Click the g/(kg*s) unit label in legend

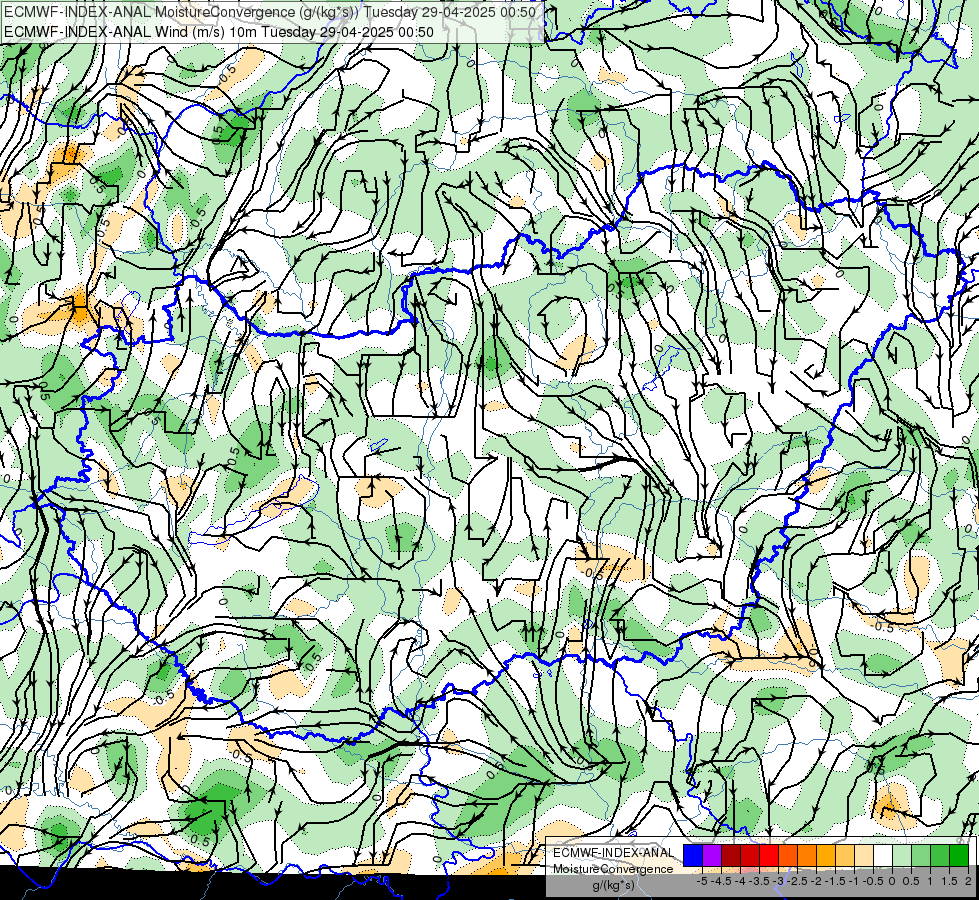613,886
